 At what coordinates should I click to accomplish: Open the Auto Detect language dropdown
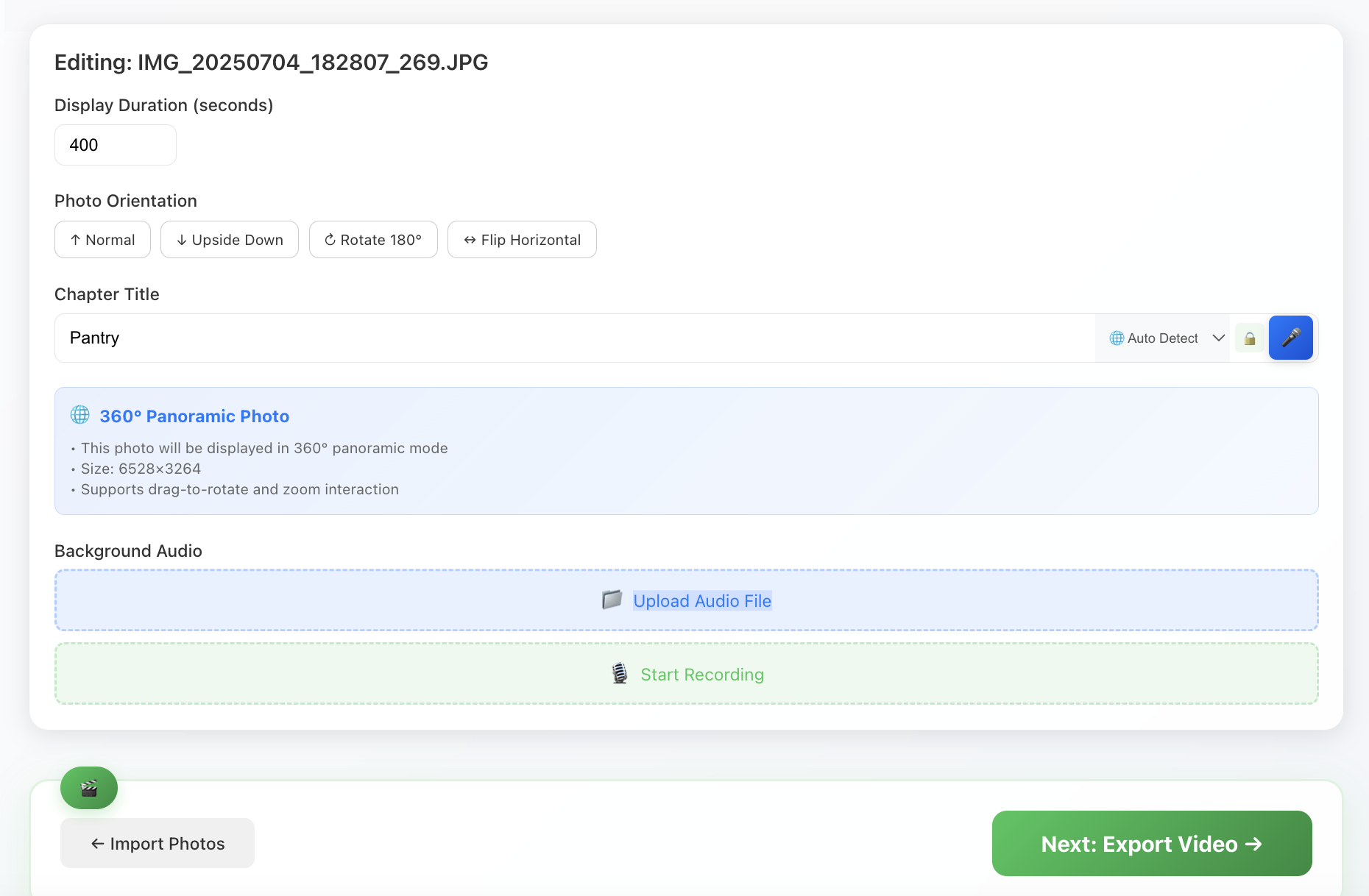coord(1162,338)
